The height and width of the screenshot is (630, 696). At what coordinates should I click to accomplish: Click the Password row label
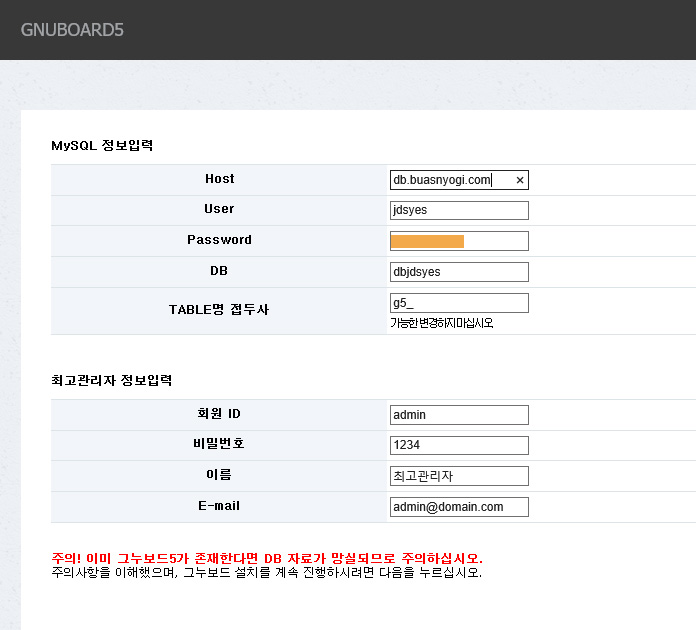click(x=219, y=240)
